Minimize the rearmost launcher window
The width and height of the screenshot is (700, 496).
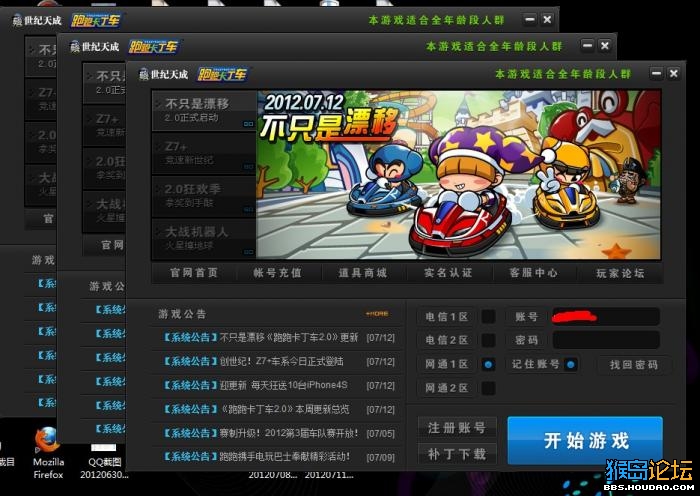530,19
